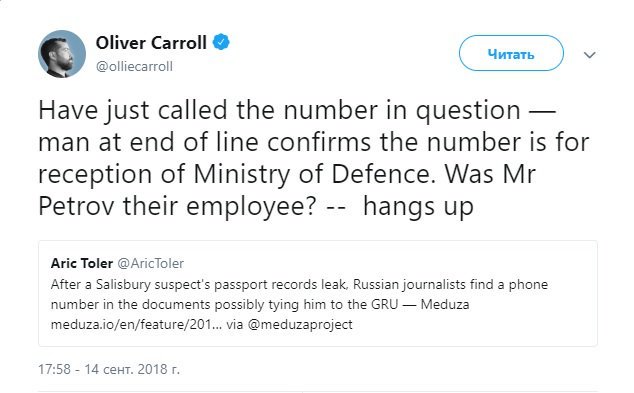Open the @olliecarroll handle
This screenshot has width=634, height=393.
[x=134, y=66]
